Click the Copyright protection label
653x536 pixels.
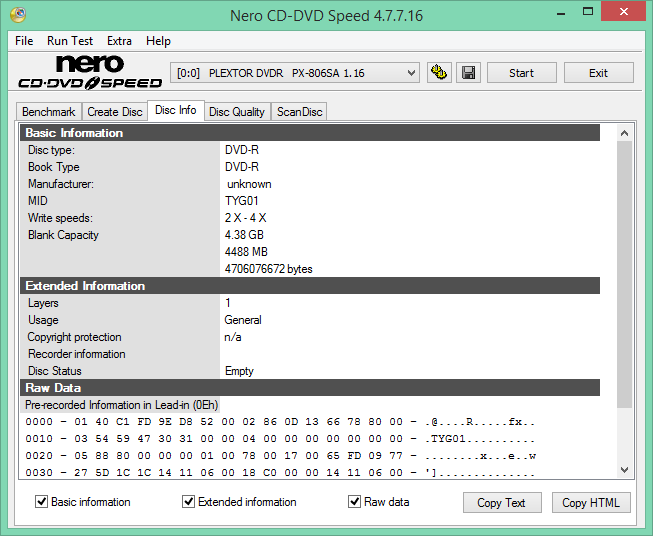pos(74,337)
